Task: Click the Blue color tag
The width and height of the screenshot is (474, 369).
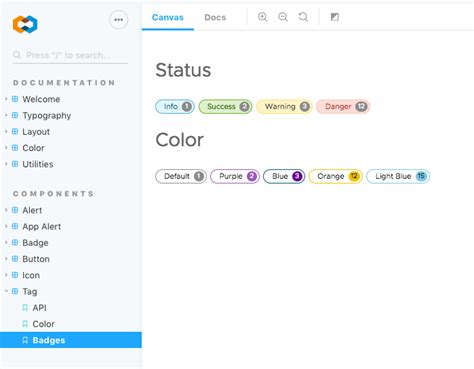Action: coord(284,176)
